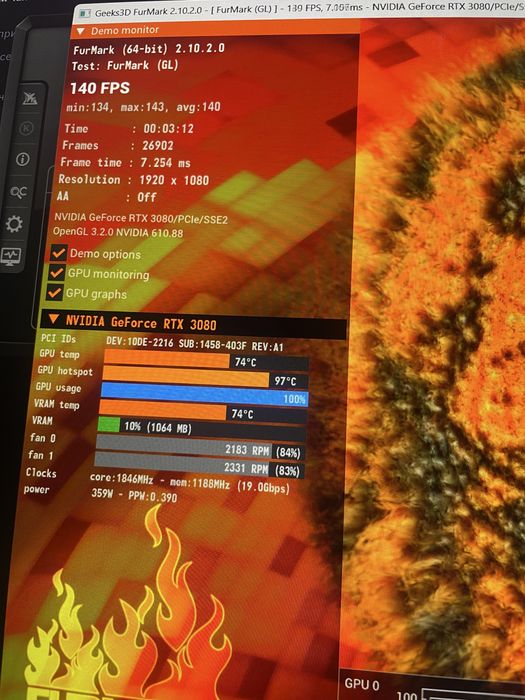Click the Frames count 26902
525x700 pixels.
[x=158, y=146]
